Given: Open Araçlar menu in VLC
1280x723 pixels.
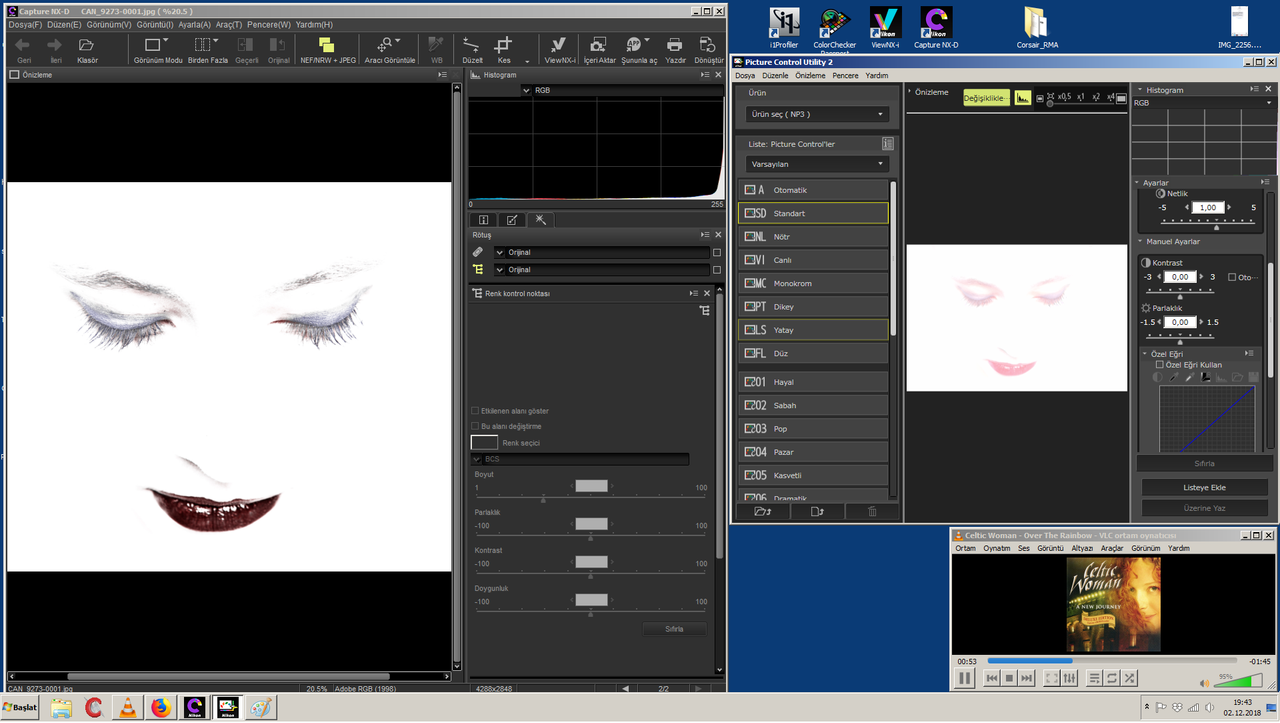Looking at the screenshot, I should point(1112,548).
